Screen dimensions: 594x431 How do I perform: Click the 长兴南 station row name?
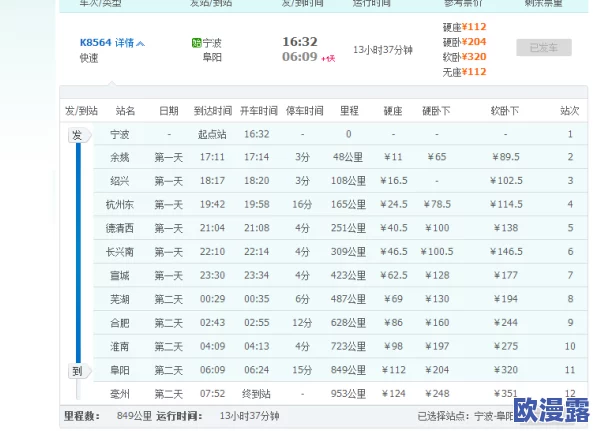[x=120, y=252]
